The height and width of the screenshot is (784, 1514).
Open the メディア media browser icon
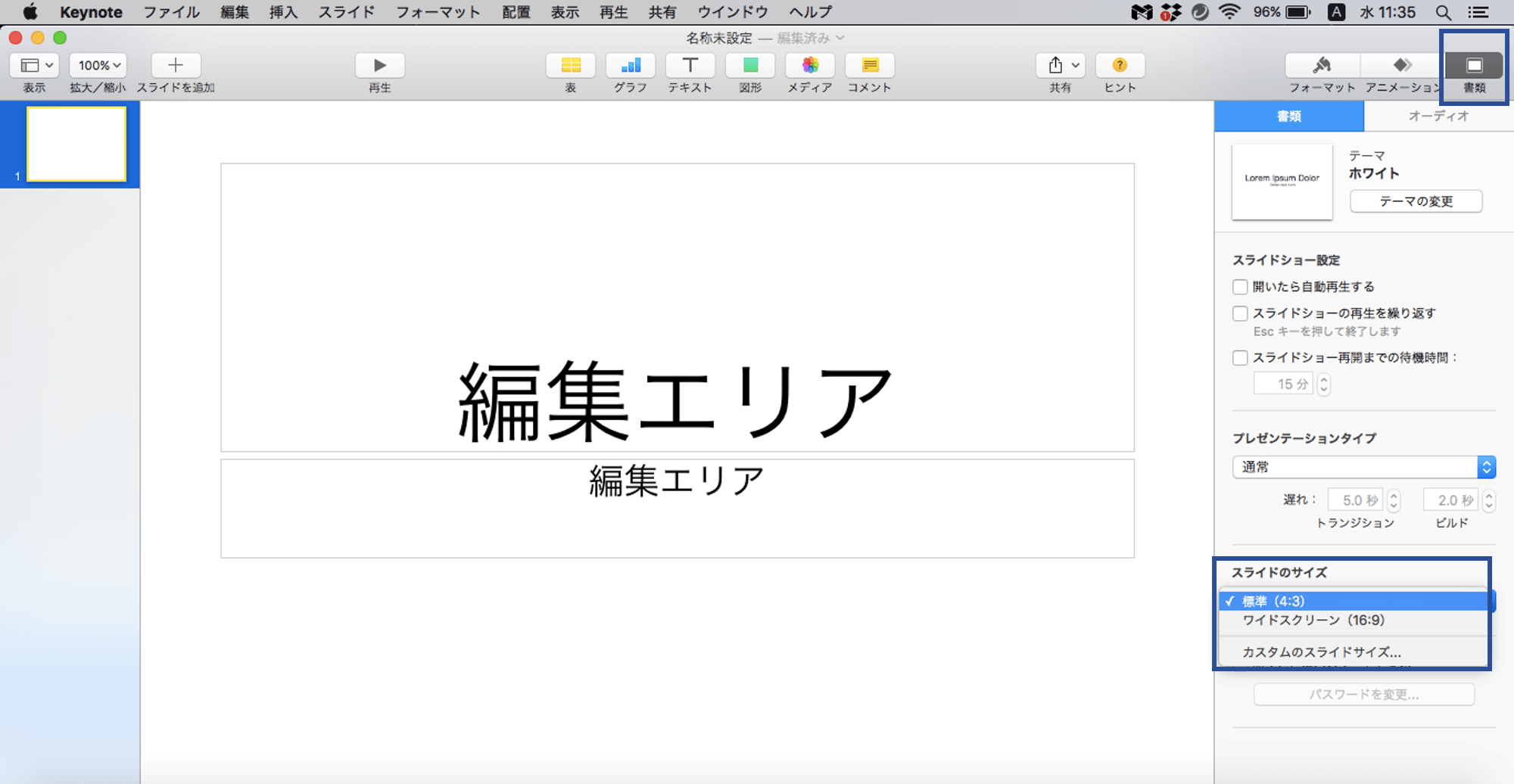tap(810, 65)
